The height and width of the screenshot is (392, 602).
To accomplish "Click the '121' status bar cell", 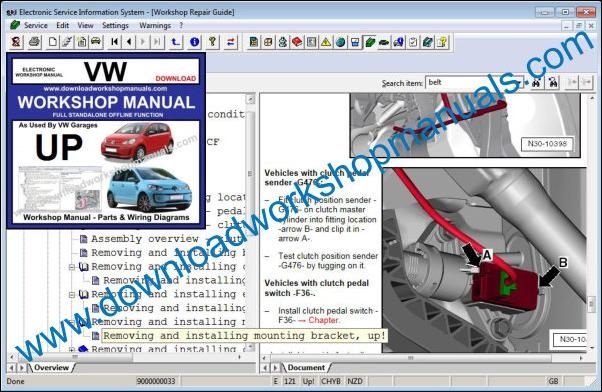I will point(289,381).
